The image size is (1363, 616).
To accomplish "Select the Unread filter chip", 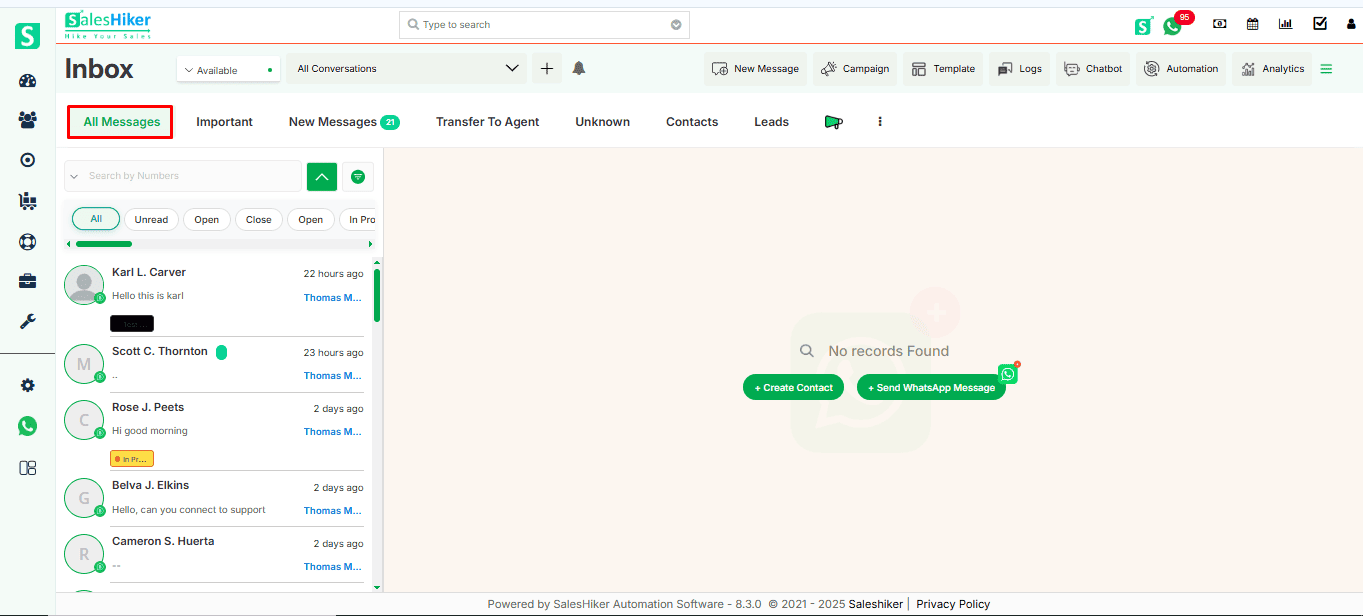I will (151, 220).
